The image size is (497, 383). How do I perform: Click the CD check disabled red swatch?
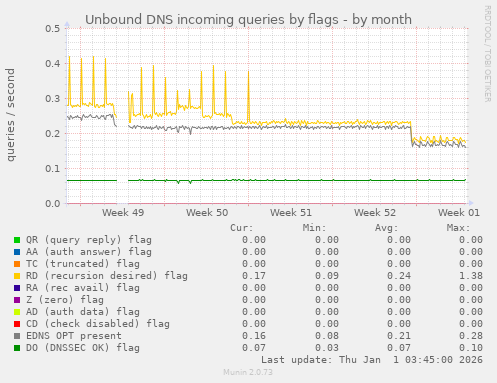coord(17,324)
